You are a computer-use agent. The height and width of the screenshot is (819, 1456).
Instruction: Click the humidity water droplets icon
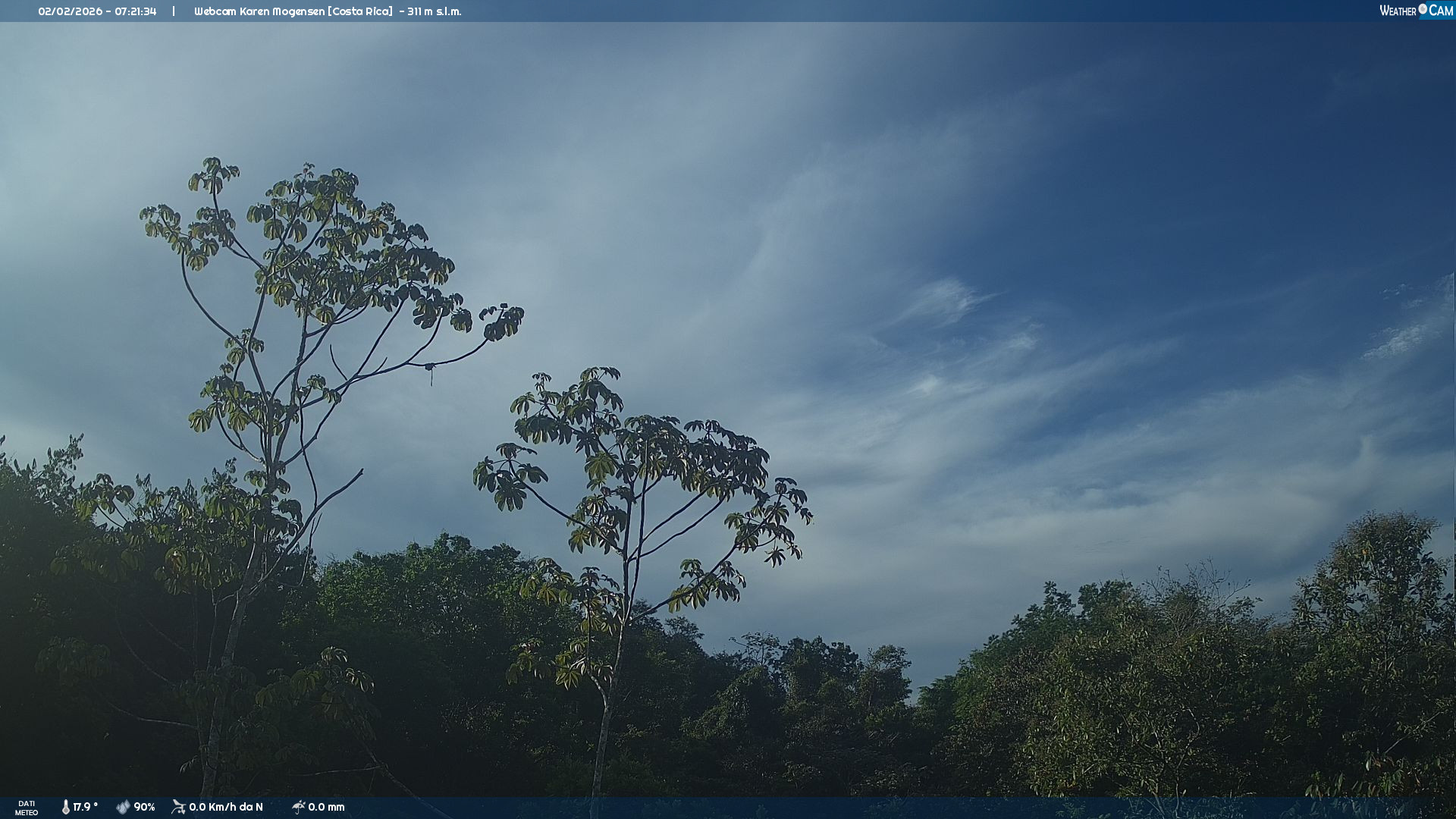(123, 807)
